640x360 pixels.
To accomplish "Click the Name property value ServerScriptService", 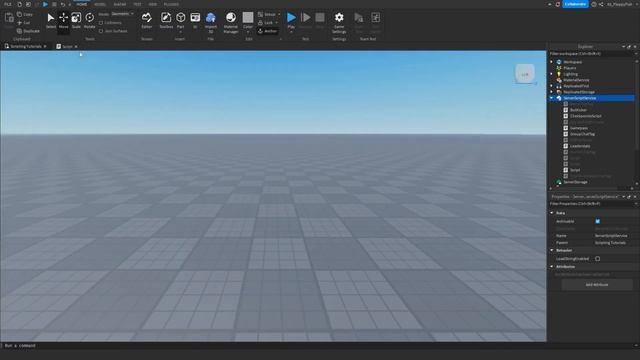I will (611, 236).
